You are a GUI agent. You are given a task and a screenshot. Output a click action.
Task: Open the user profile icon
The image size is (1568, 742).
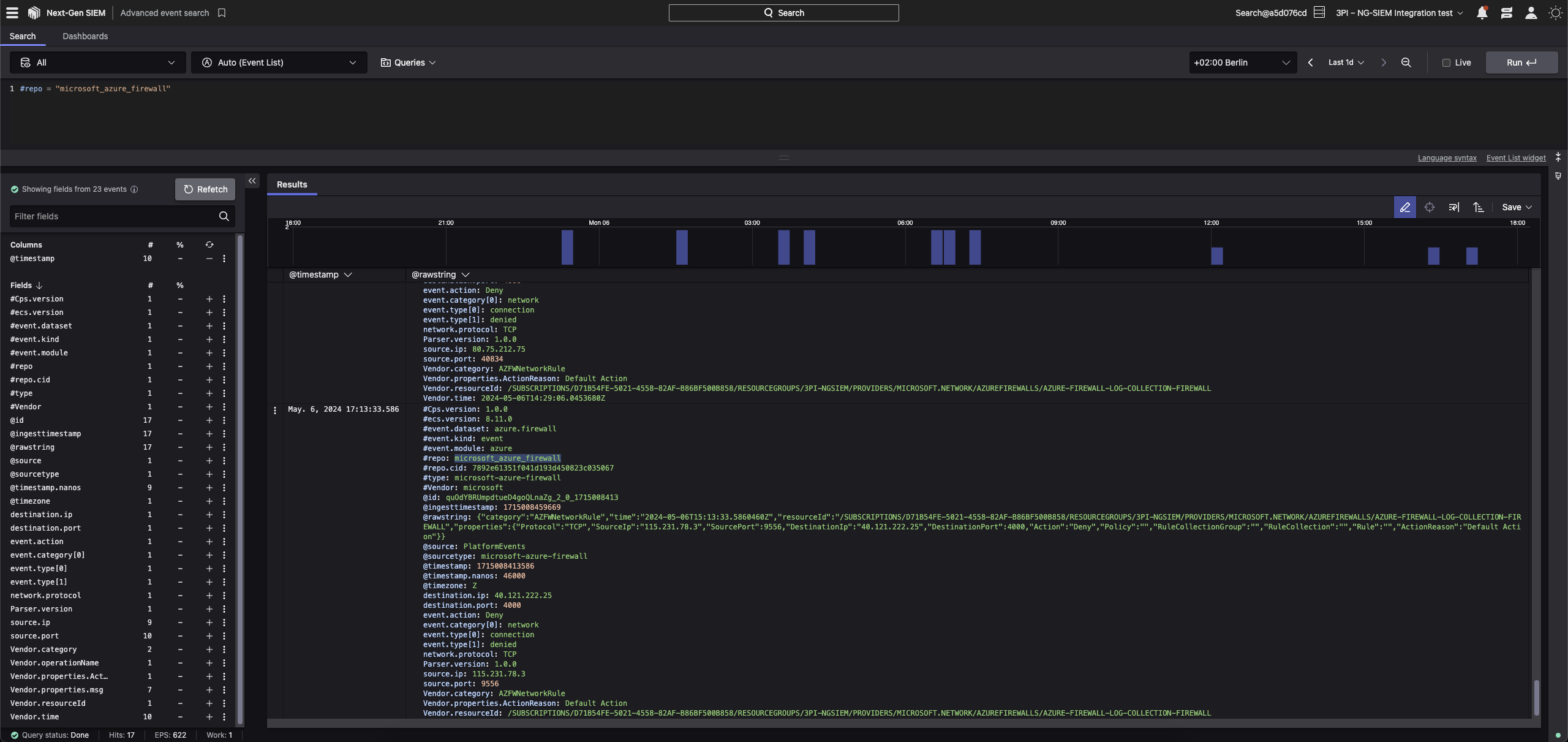(x=1531, y=13)
